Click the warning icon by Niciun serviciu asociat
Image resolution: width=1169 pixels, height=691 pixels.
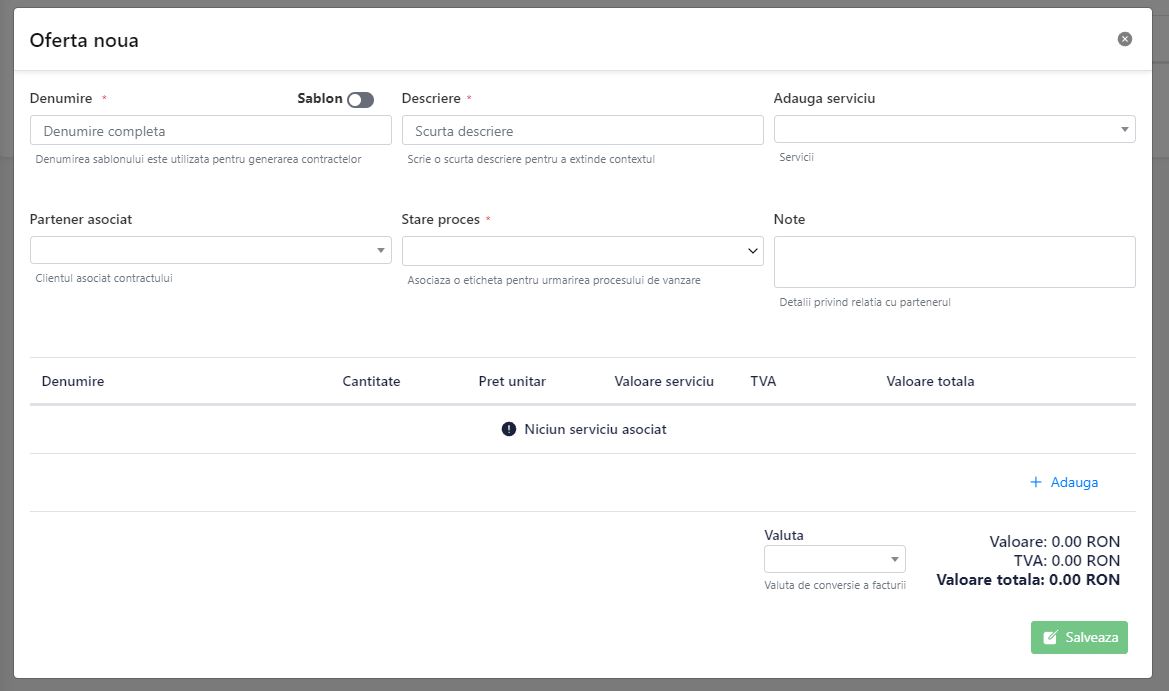(509, 430)
